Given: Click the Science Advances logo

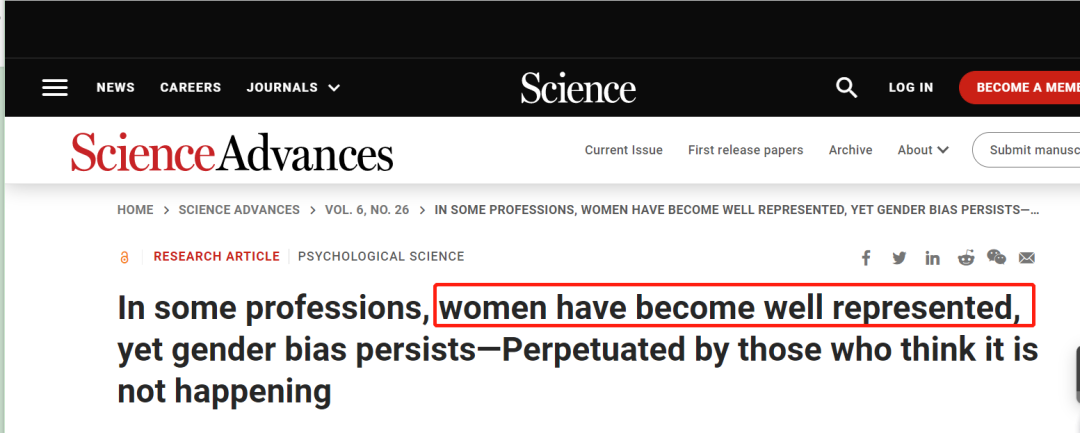Looking at the screenshot, I should click(x=231, y=153).
